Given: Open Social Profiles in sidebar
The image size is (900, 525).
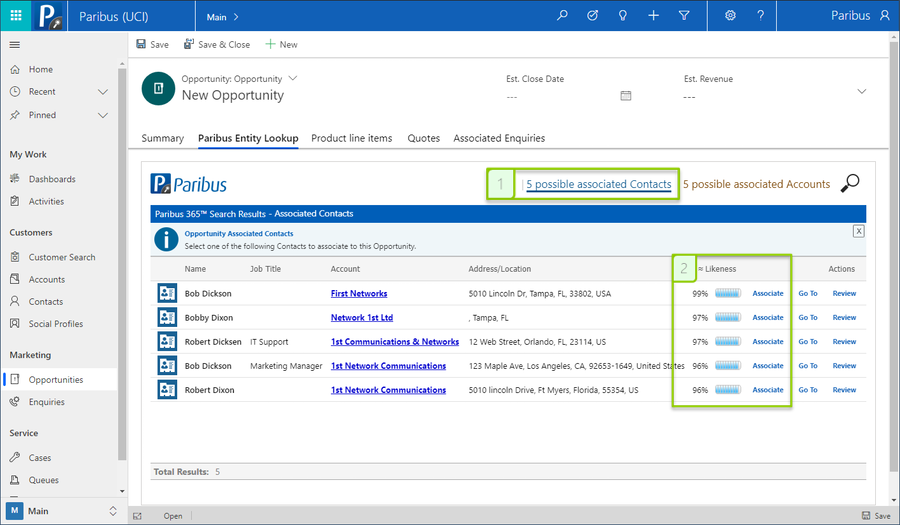Looking at the screenshot, I should 56,324.
